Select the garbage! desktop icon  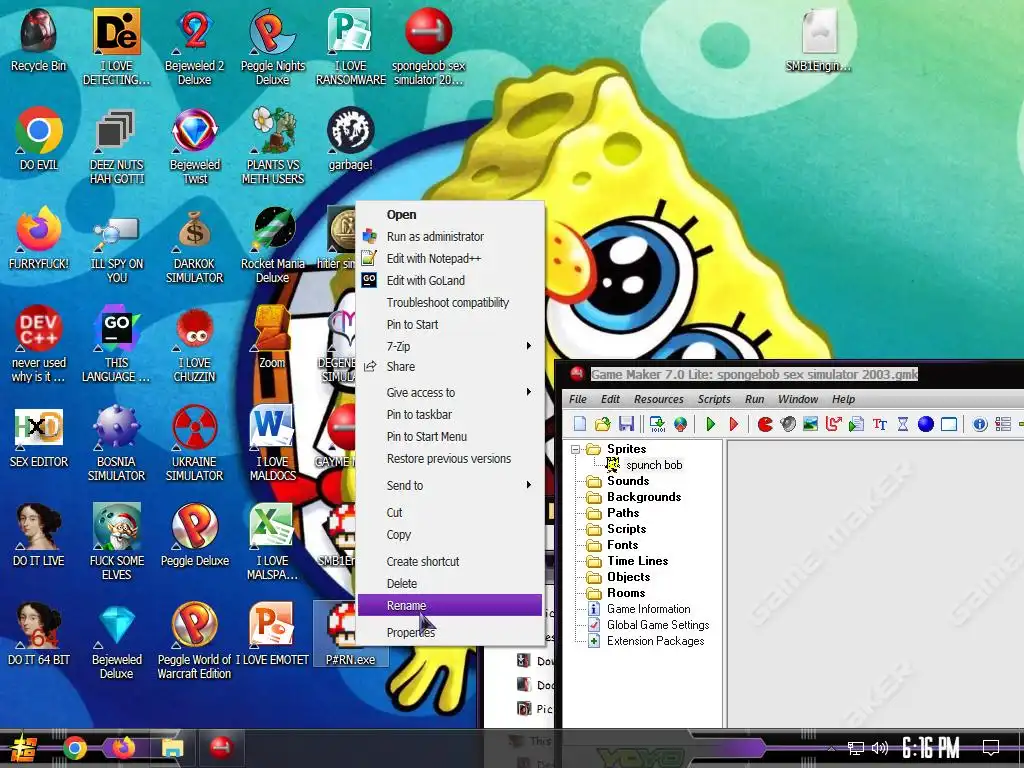click(351, 140)
